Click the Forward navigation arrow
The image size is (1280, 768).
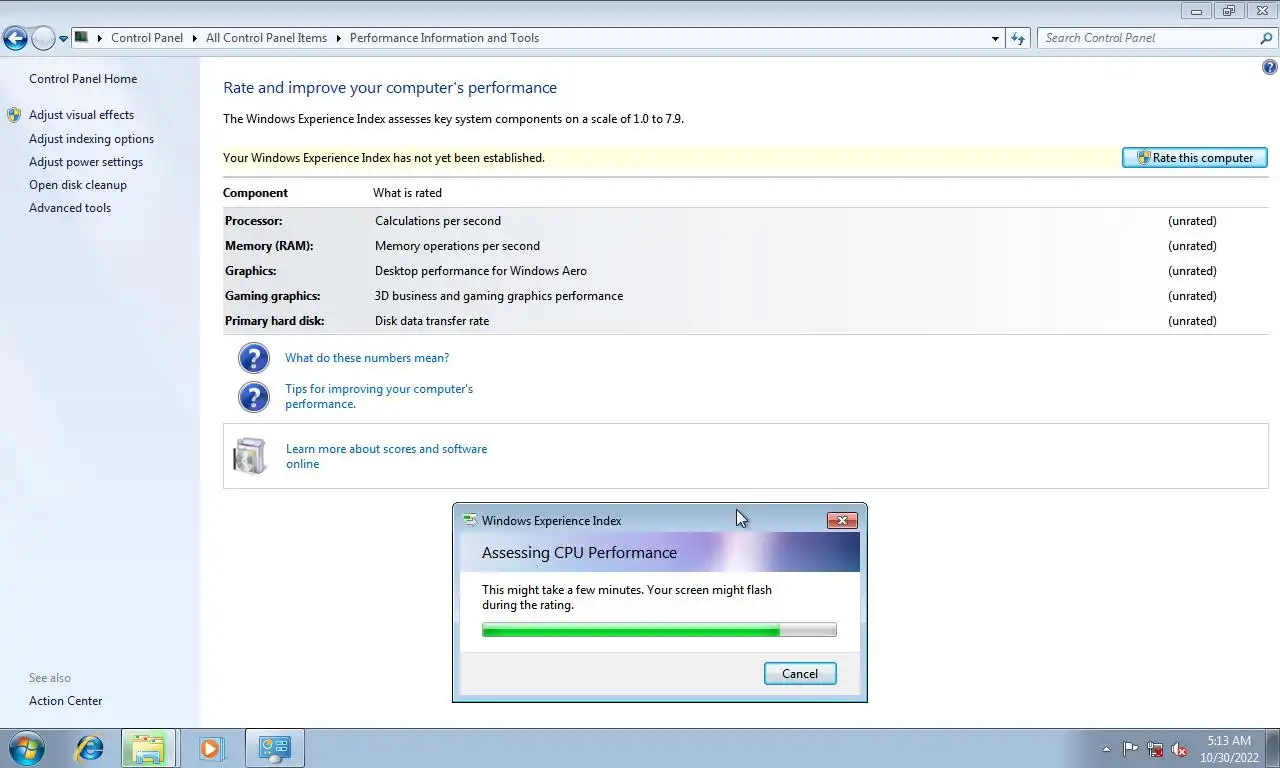(x=43, y=39)
